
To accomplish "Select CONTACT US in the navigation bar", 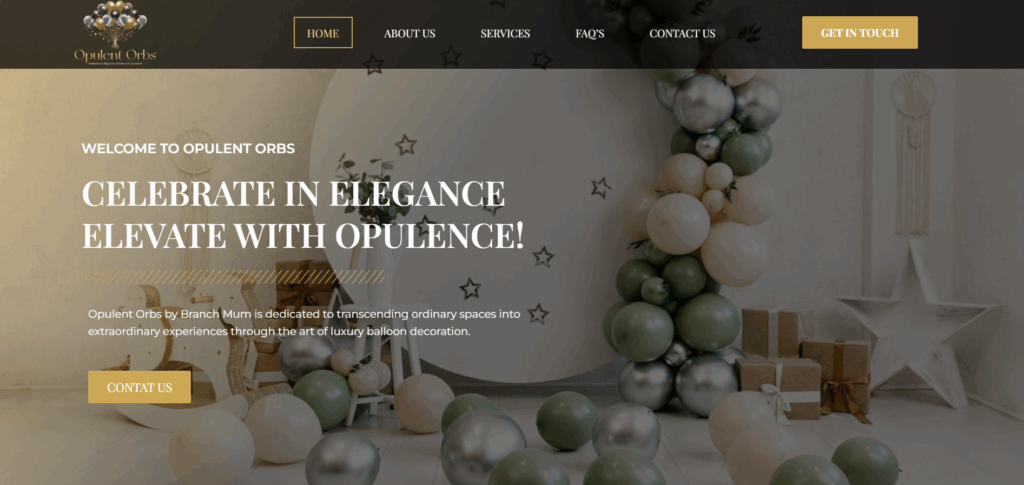I will (x=682, y=33).
